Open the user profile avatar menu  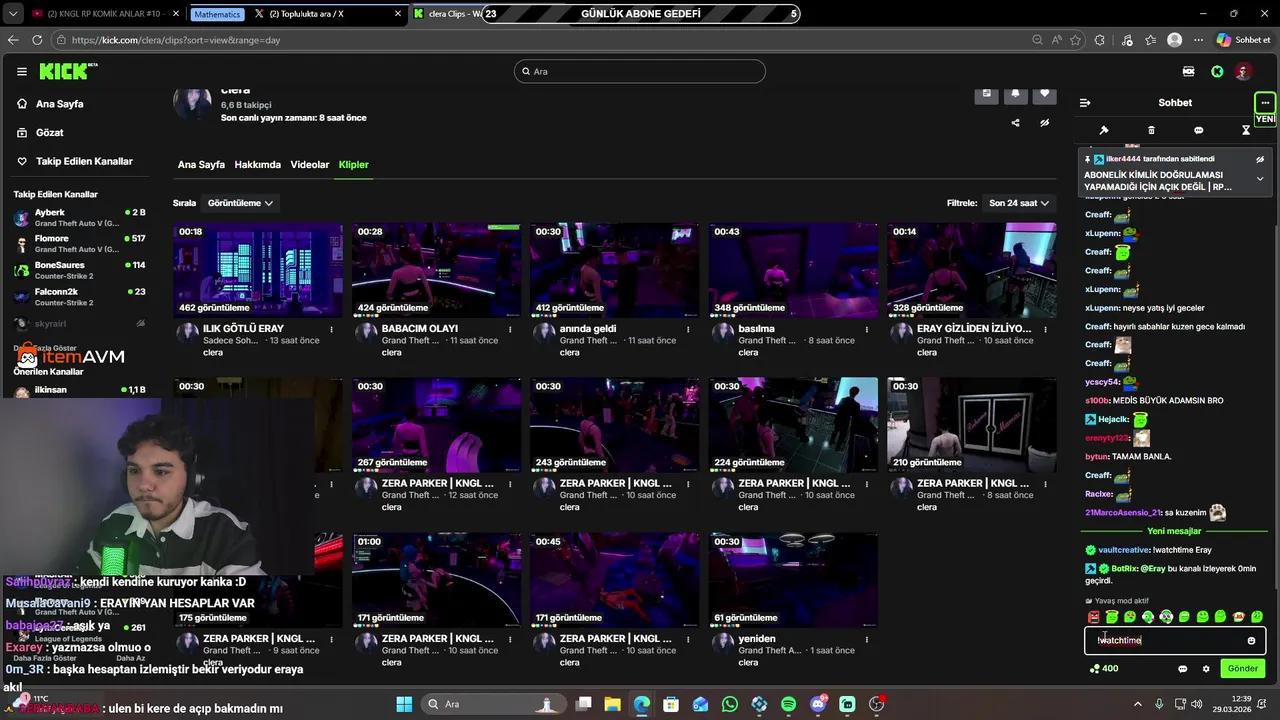tap(1243, 72)
